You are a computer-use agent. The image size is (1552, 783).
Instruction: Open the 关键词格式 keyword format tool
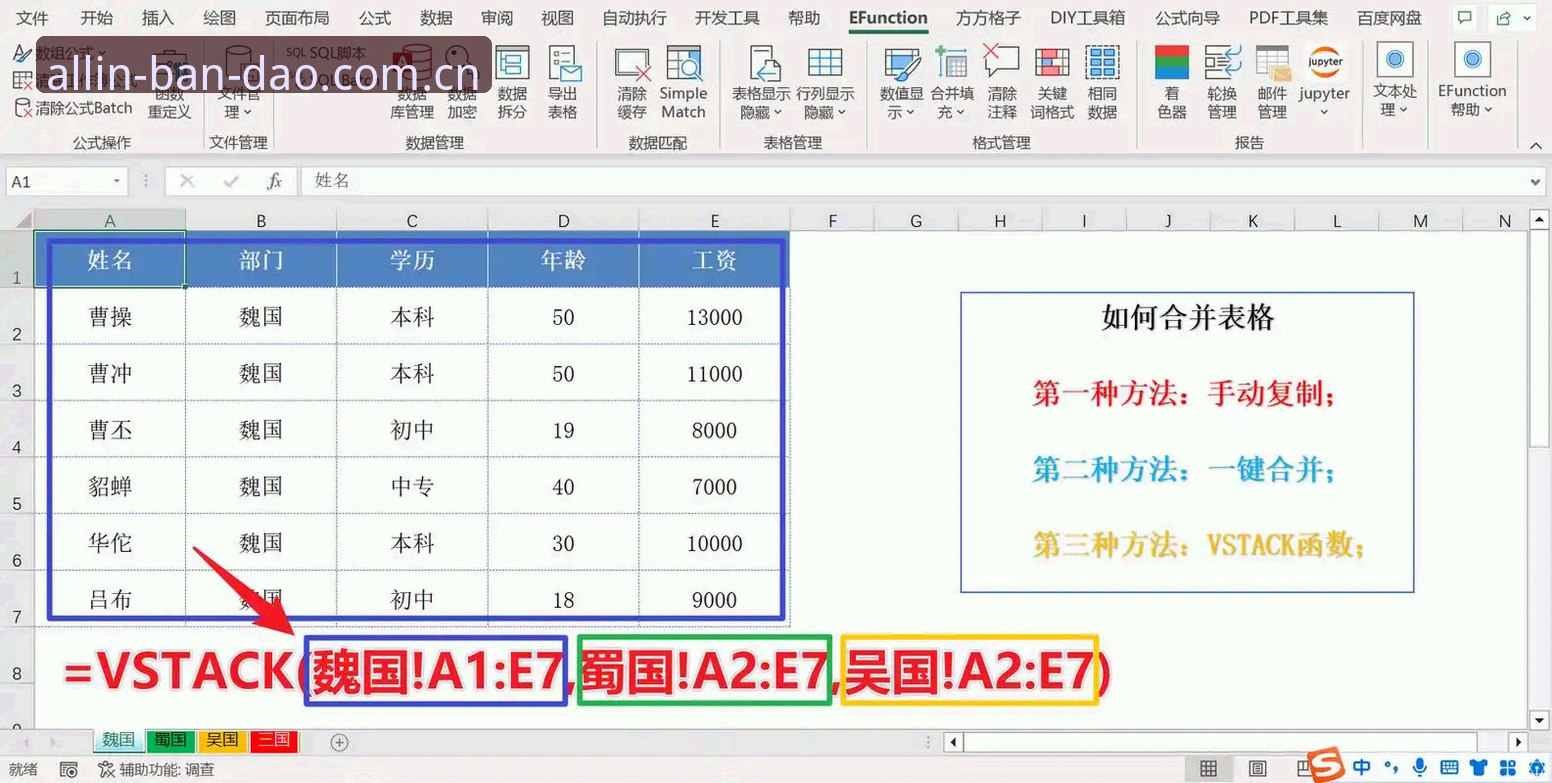click(x=1052, y=83)
